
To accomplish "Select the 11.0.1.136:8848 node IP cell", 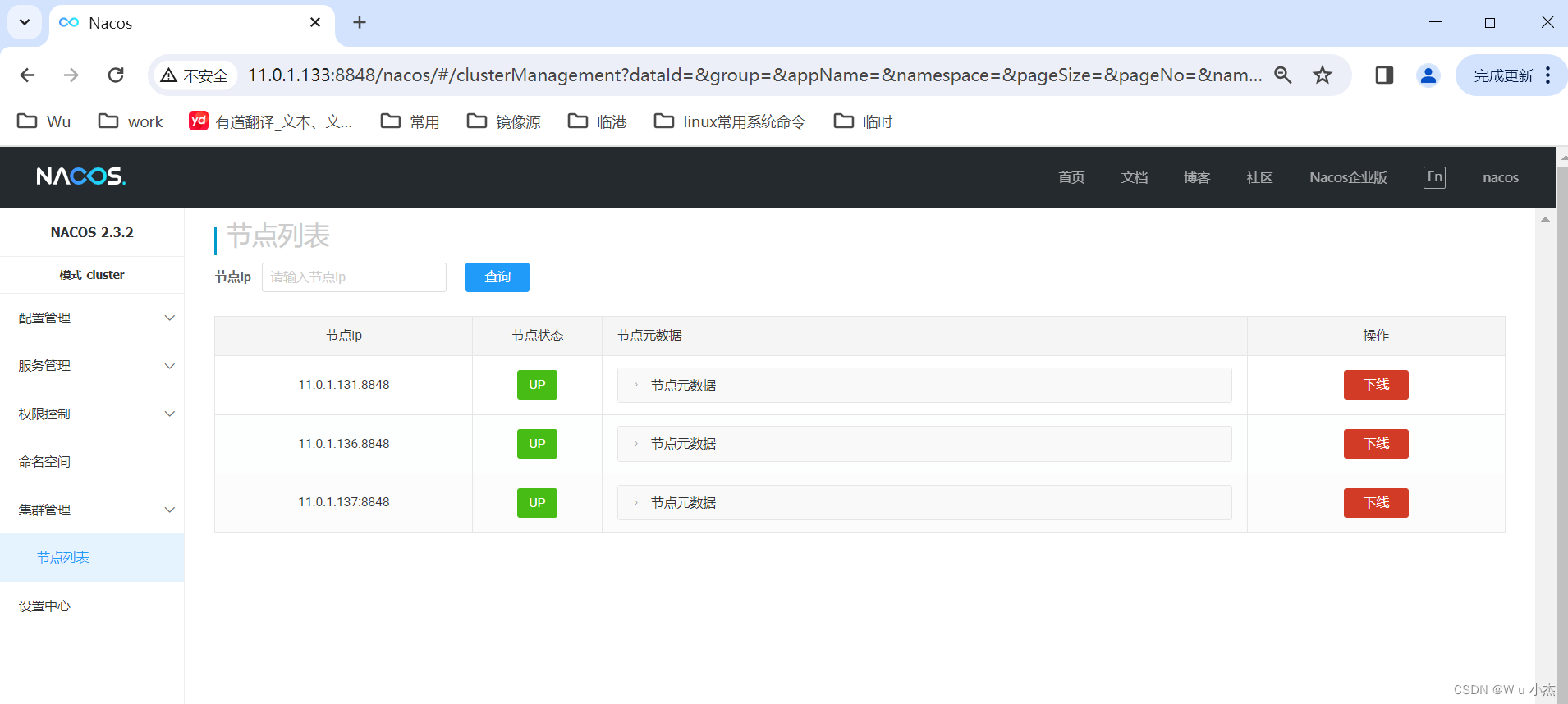I will tap(344, 444).
